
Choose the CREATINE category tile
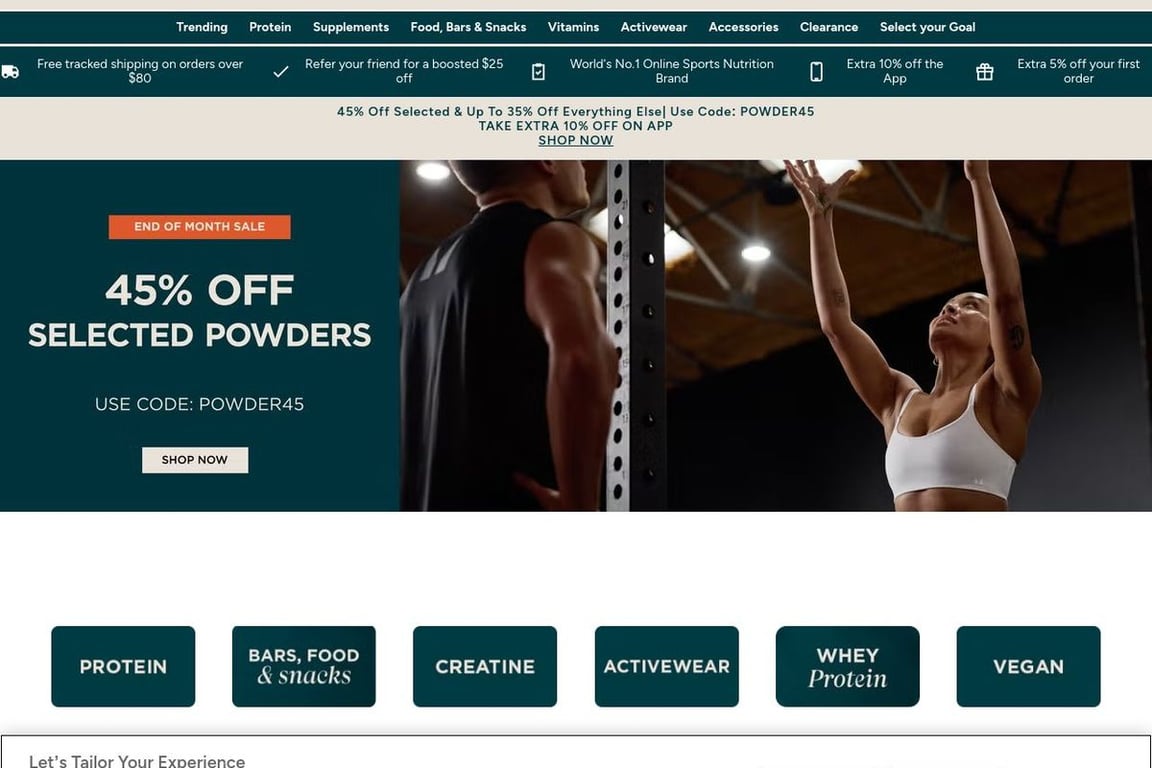(485, 667)
